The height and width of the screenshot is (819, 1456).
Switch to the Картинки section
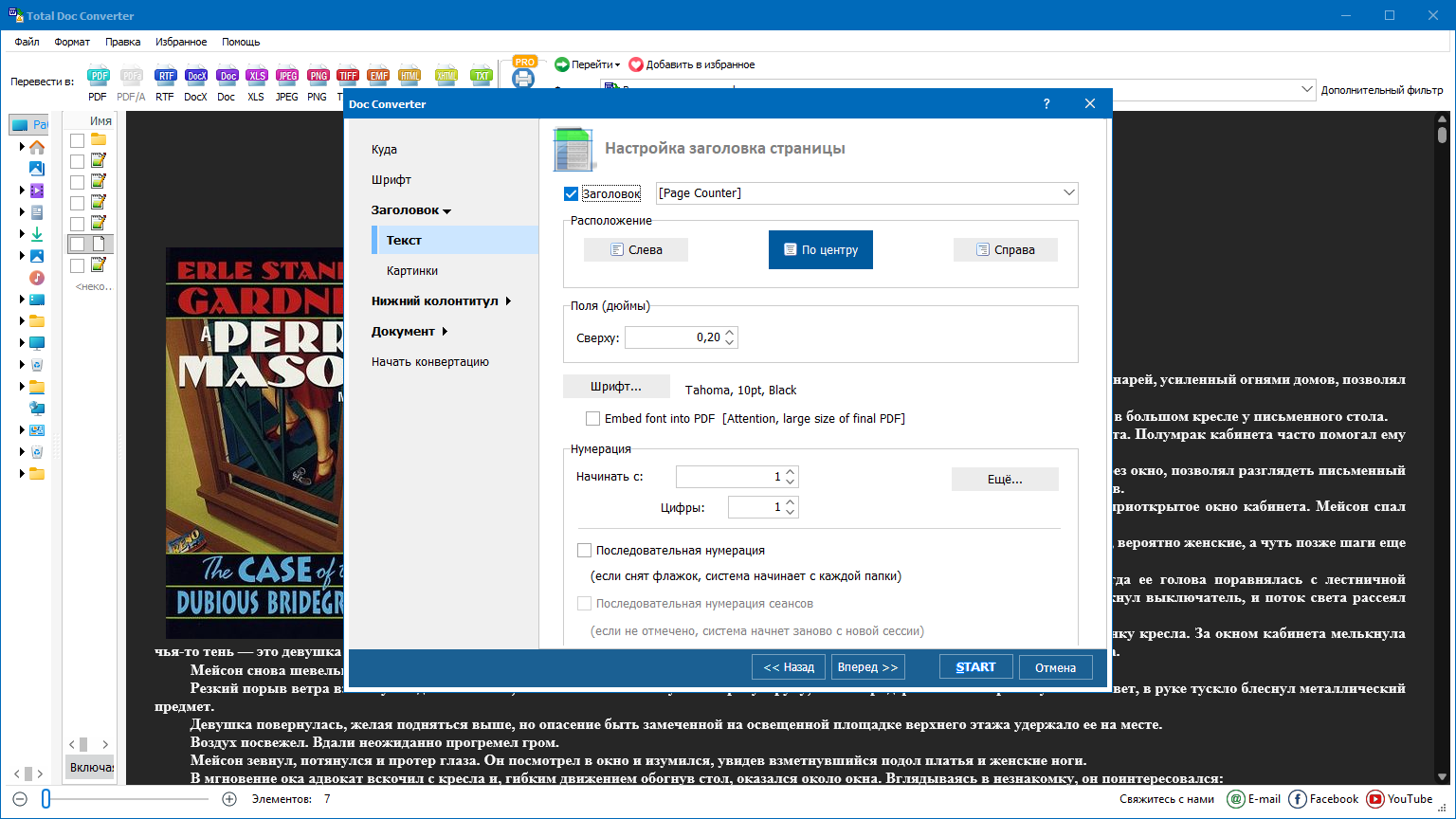[x=411, y=271]
